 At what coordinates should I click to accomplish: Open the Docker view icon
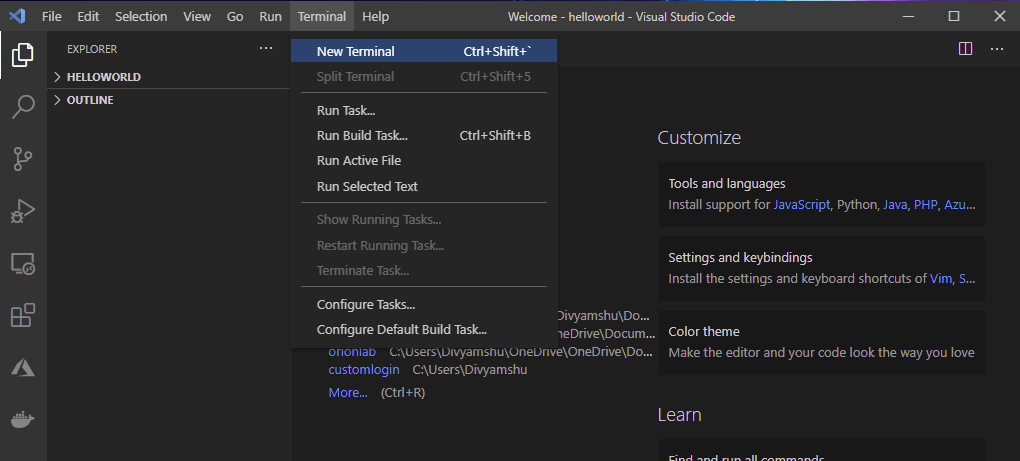tap(23, 419)
